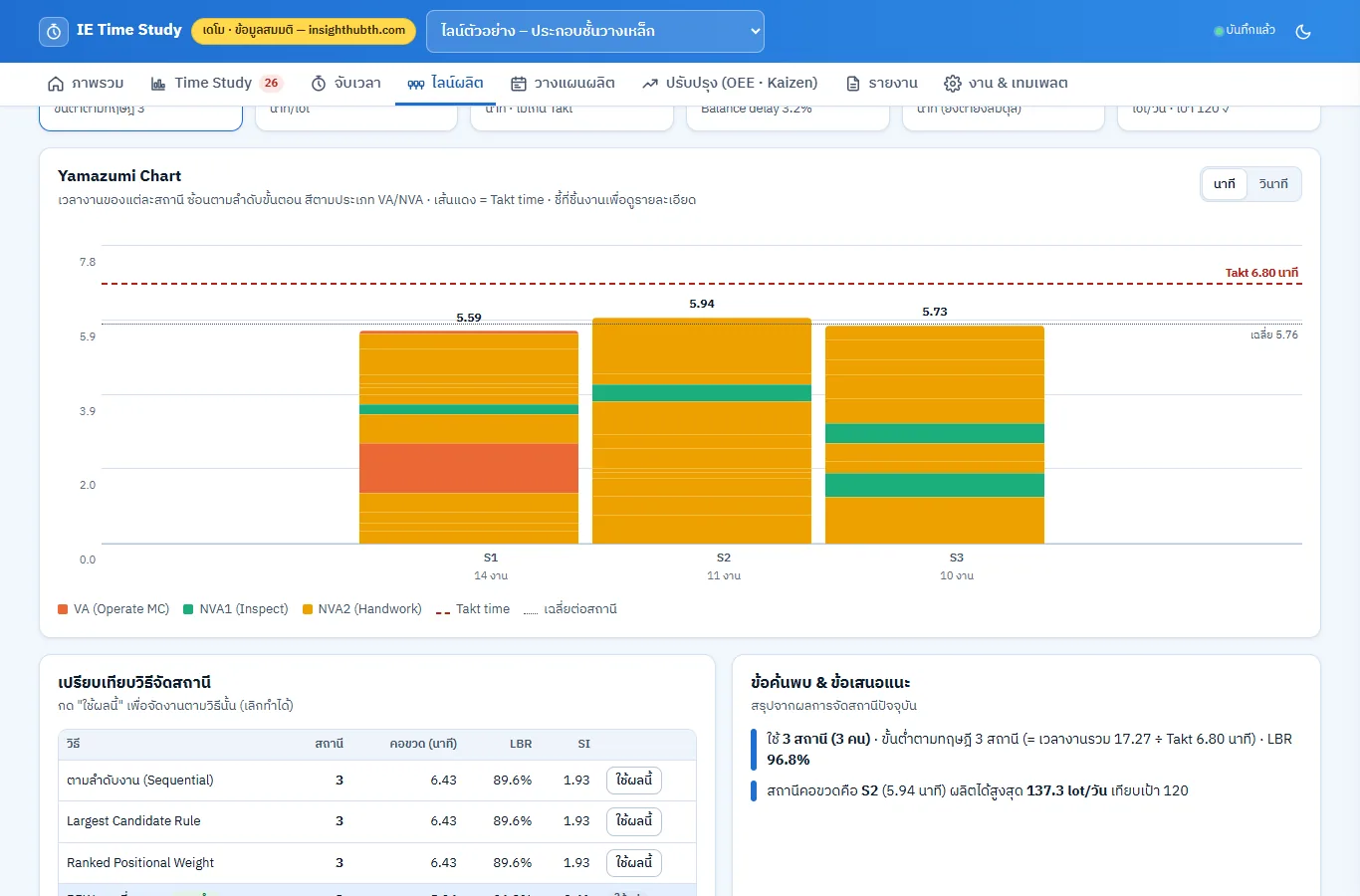Click the stopwatch app logo icon
The height and width of the screenshot is (896, 1360).
[x=54, y=31]
